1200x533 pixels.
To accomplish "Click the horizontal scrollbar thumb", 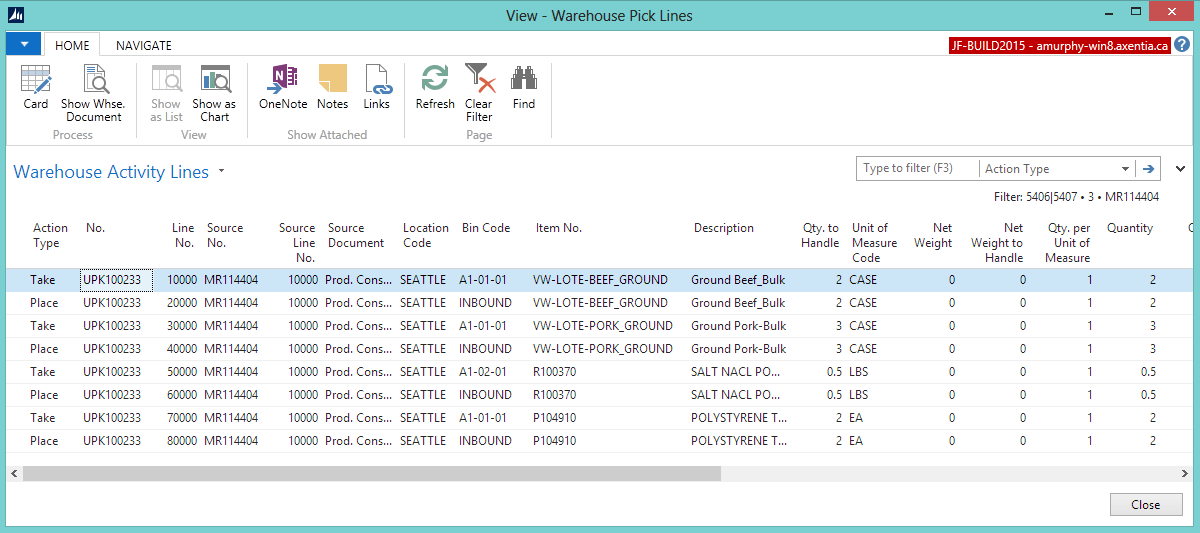I will tap(370, 473).
